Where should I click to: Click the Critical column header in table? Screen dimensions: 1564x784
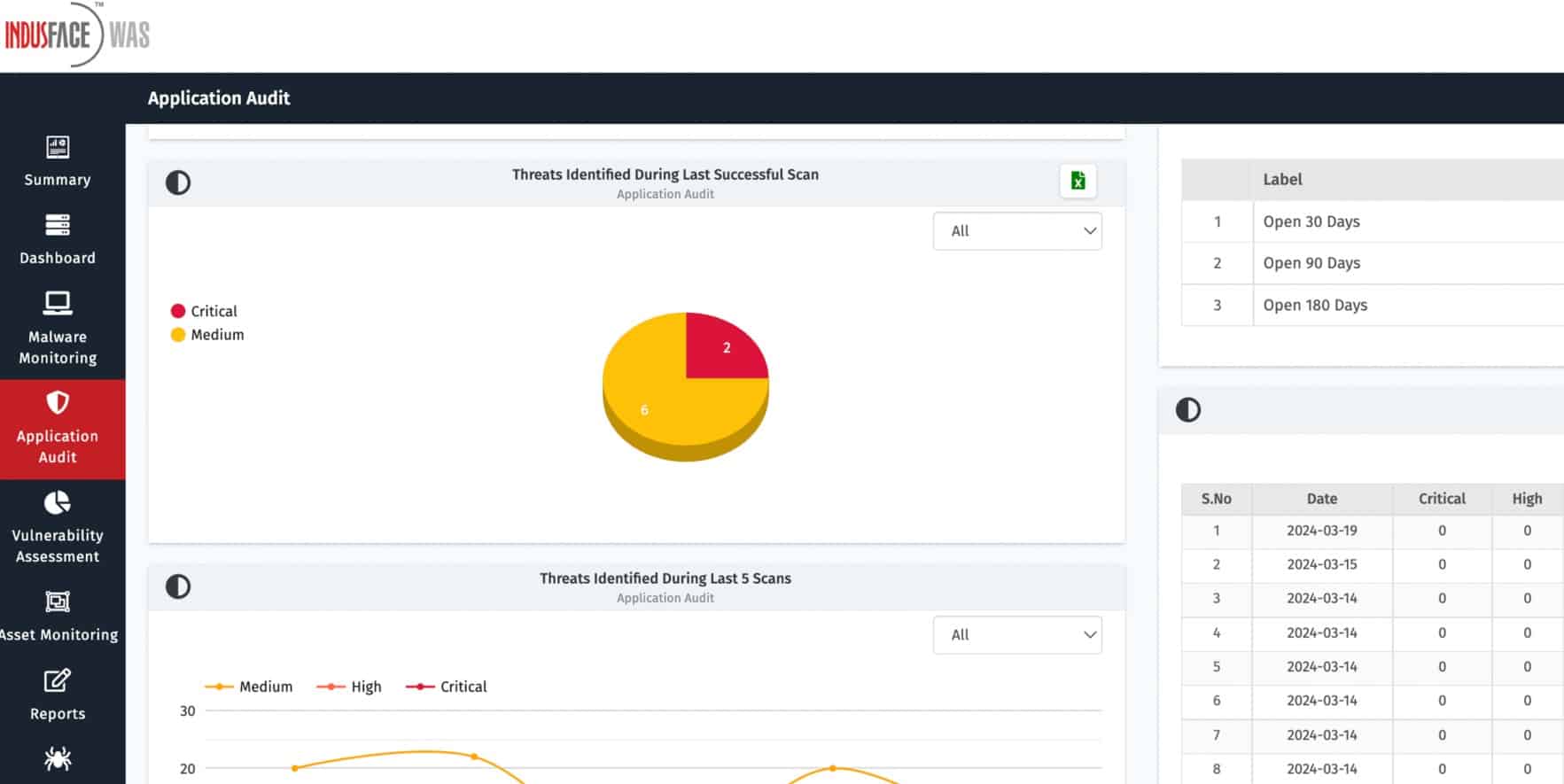point(1442,499)
